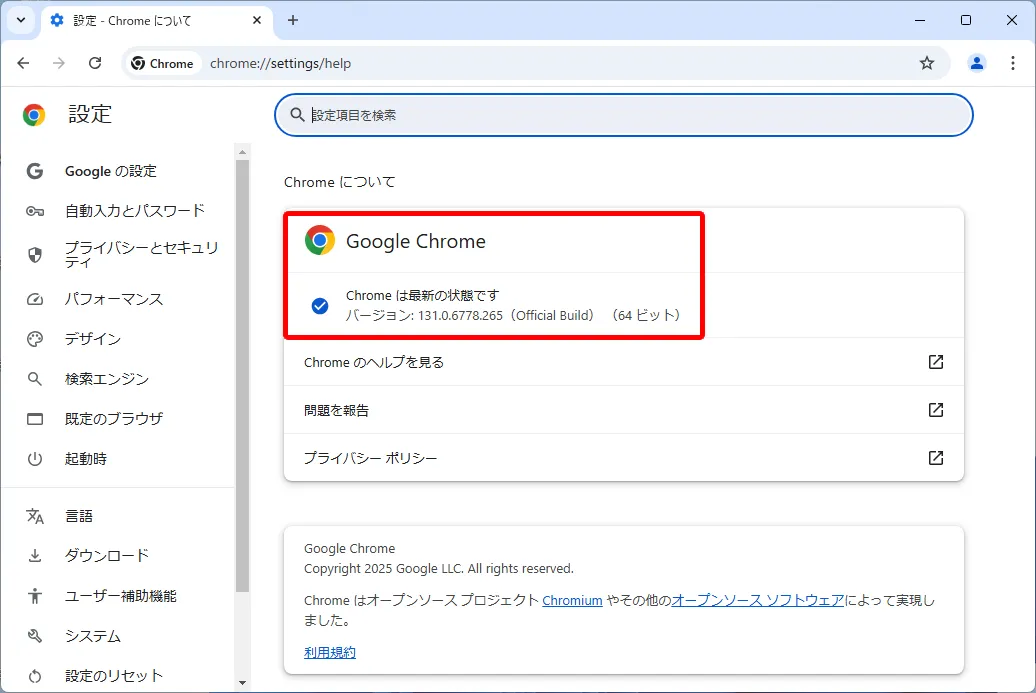Click sidebar scrollbar up arrow
Viewport: 1036px width, 693px height.
tap(242, 152)
